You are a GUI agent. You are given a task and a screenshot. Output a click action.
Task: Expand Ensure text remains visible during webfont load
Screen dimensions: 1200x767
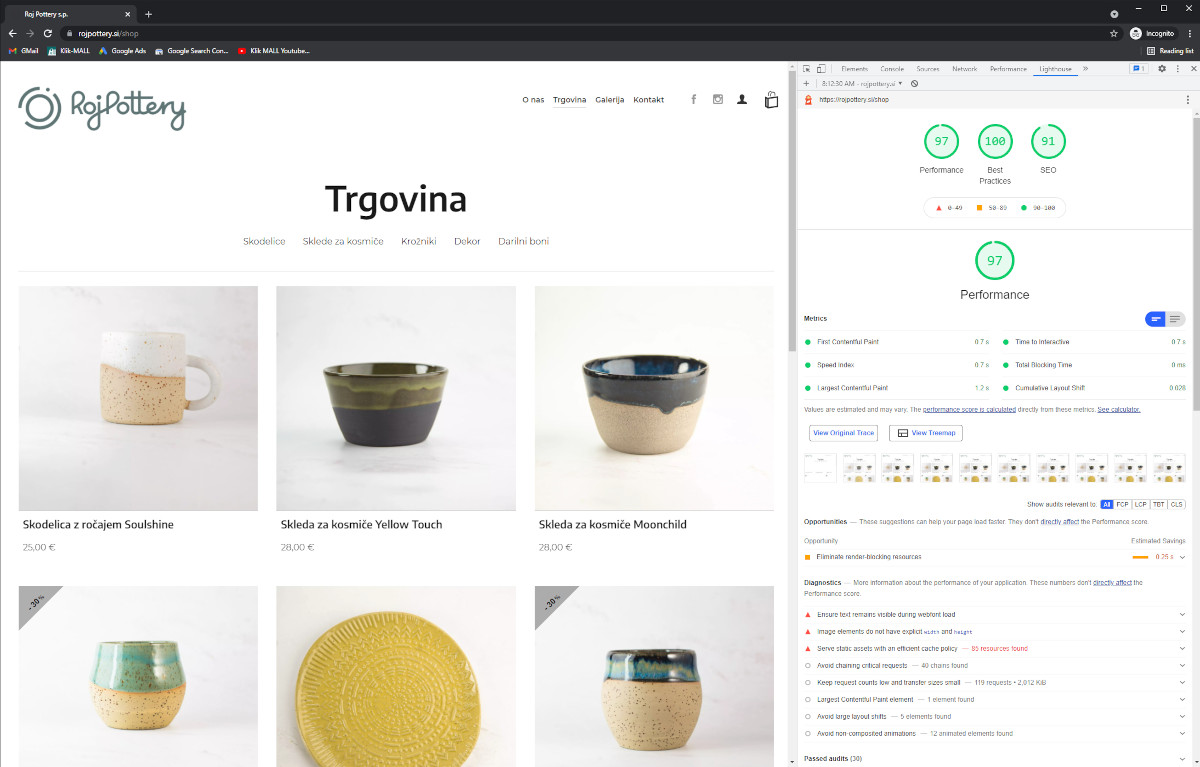click(x=995, y=614)
